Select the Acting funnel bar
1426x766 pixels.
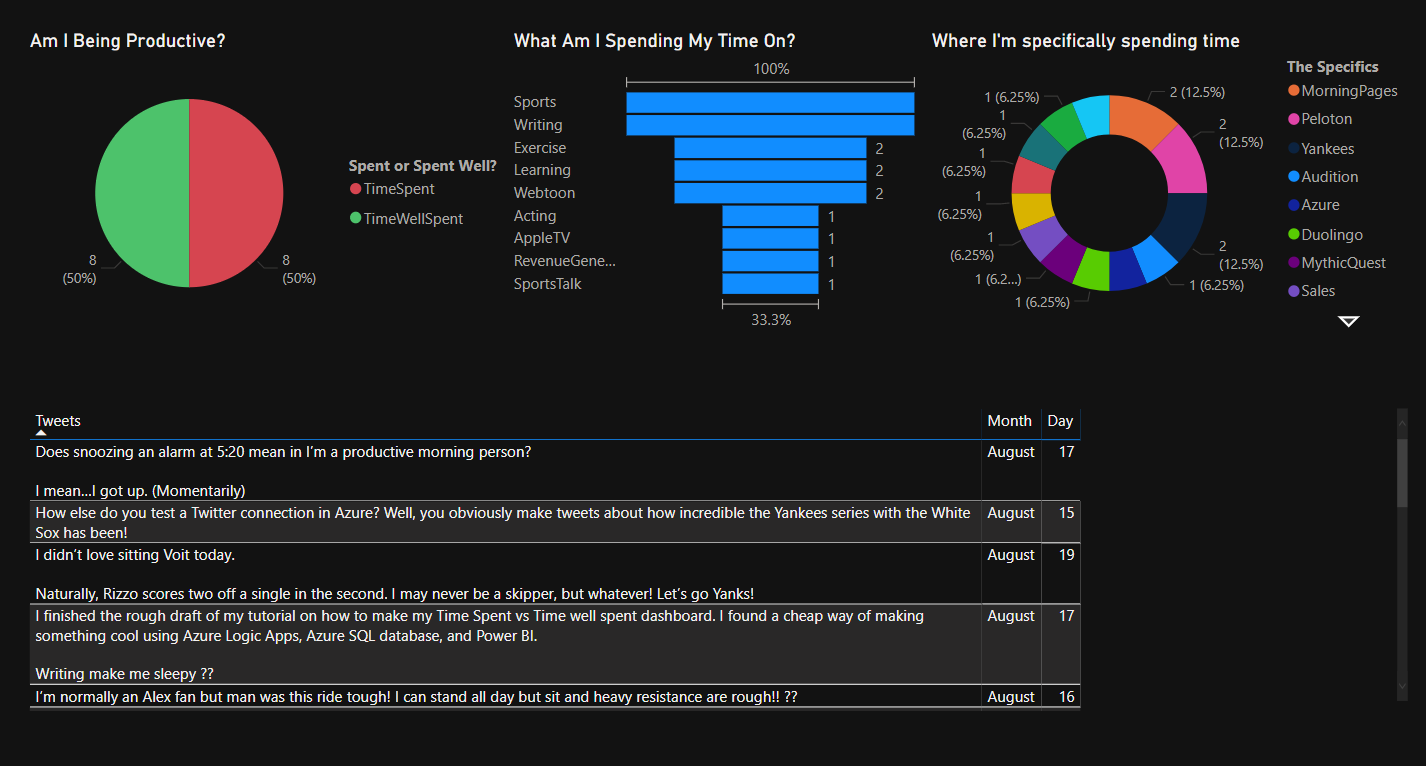[x=770, y=216]
